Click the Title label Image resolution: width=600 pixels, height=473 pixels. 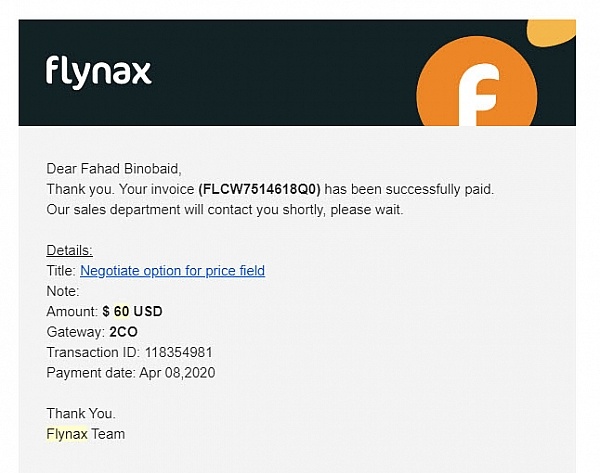[x=61, y=270]
